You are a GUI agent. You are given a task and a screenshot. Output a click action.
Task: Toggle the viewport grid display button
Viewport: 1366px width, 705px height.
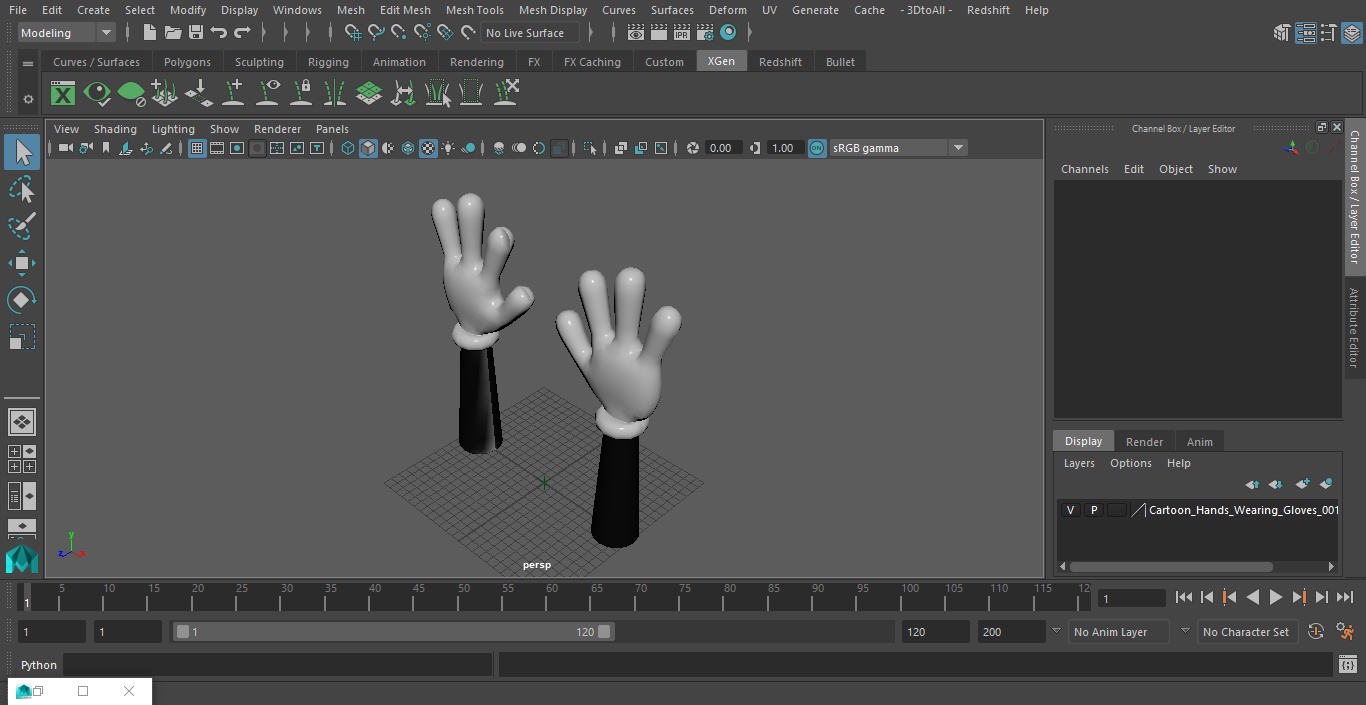197,148
